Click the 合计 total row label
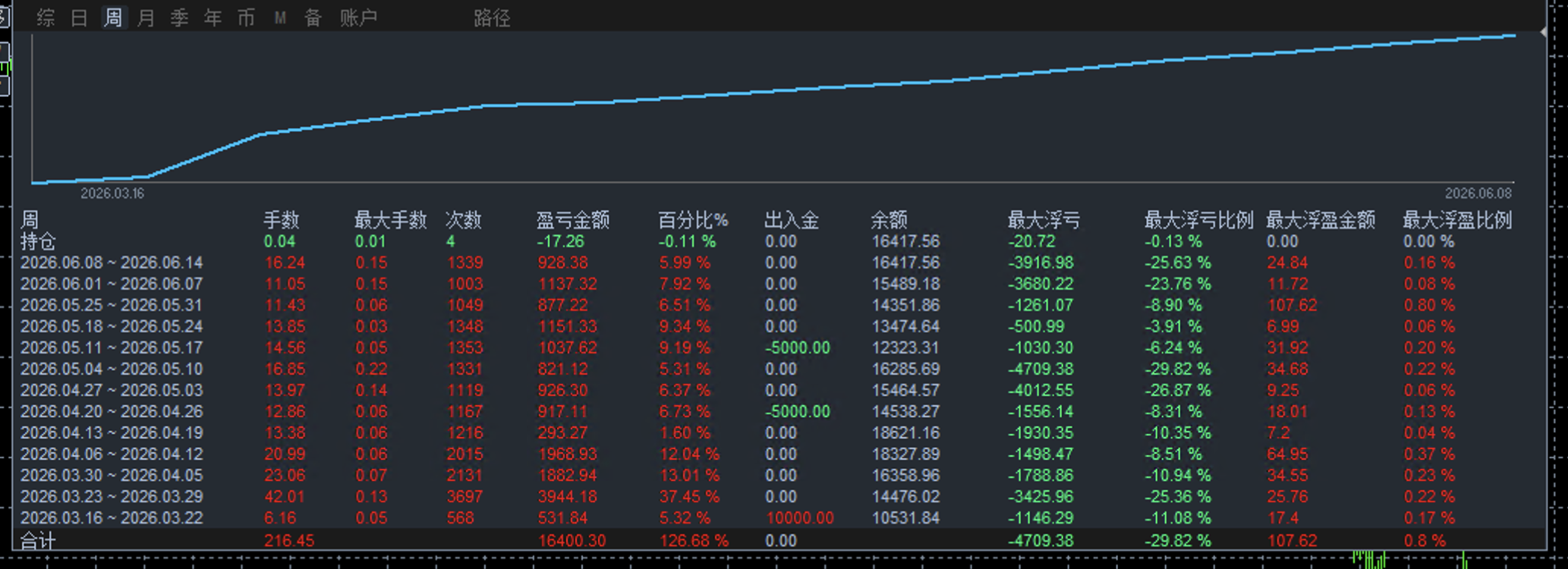This screenshot has height=569, width=1568. tap(38, 541)
